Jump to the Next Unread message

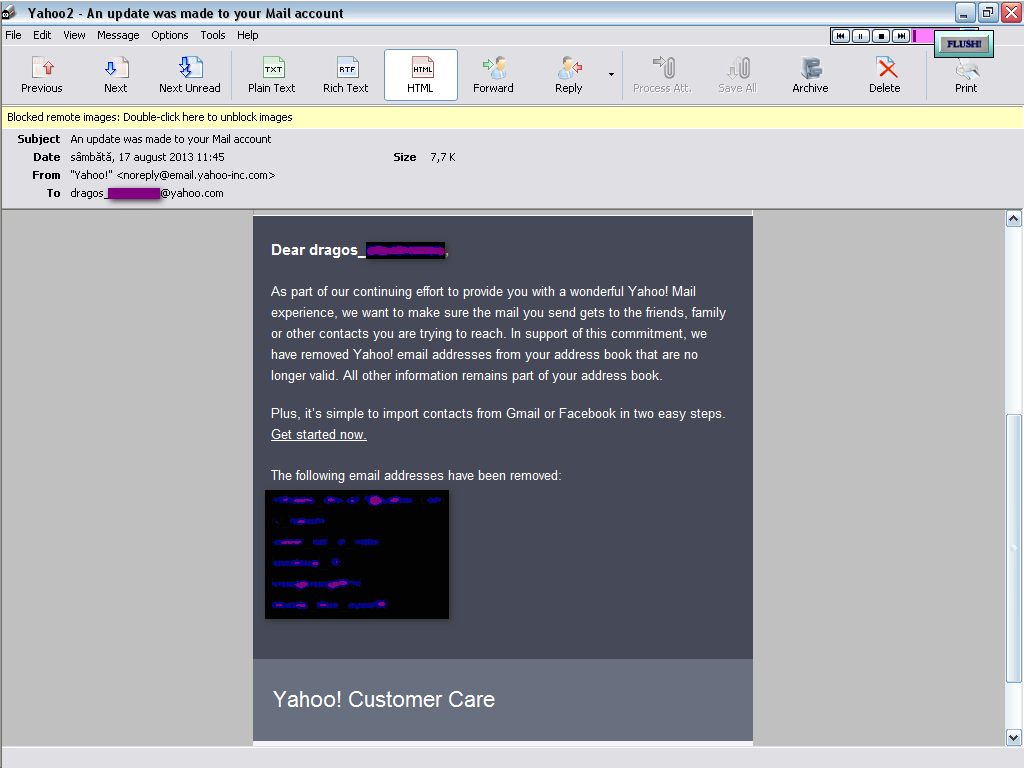point(189,75)
